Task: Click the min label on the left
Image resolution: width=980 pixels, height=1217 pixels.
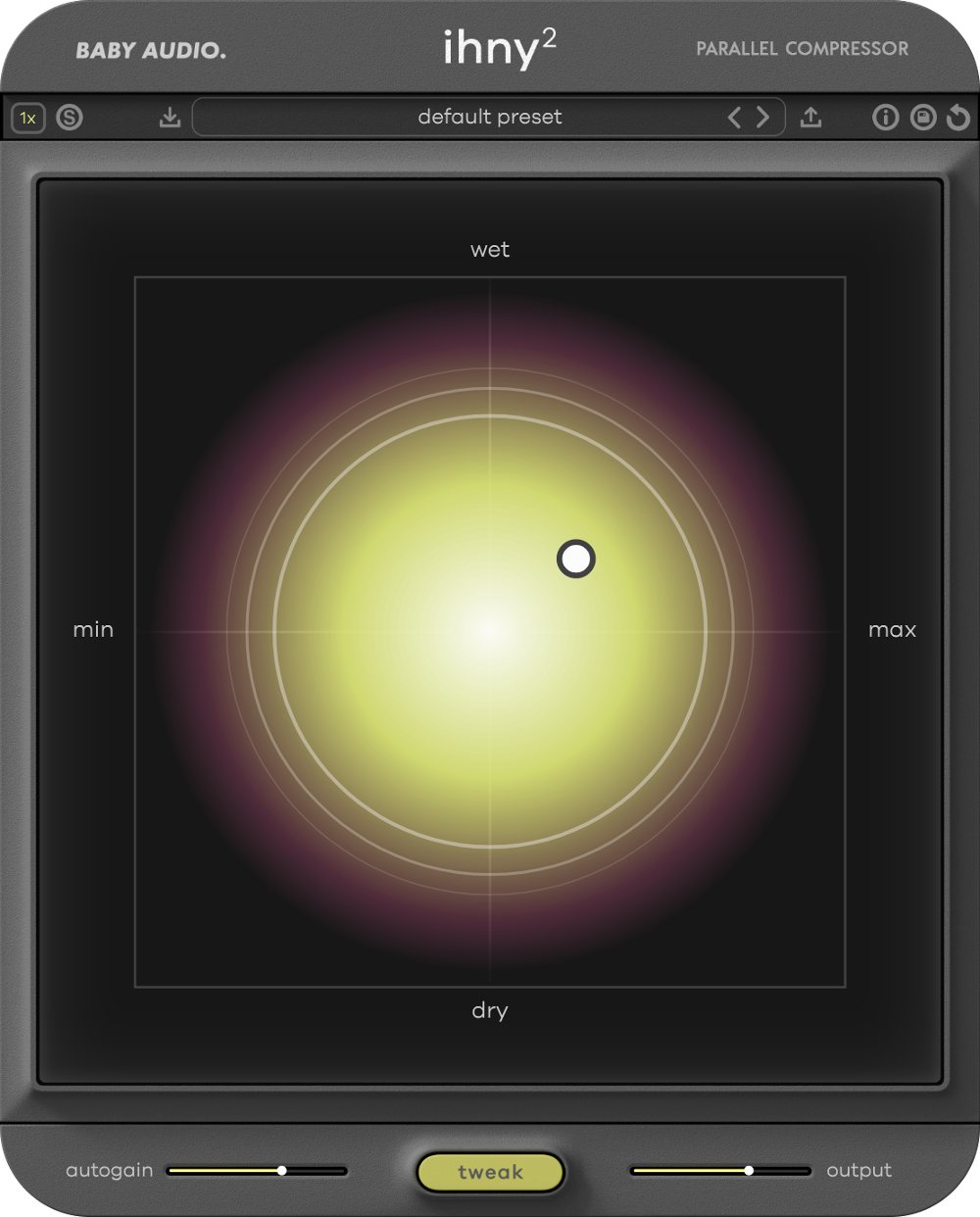Action: 94,630
